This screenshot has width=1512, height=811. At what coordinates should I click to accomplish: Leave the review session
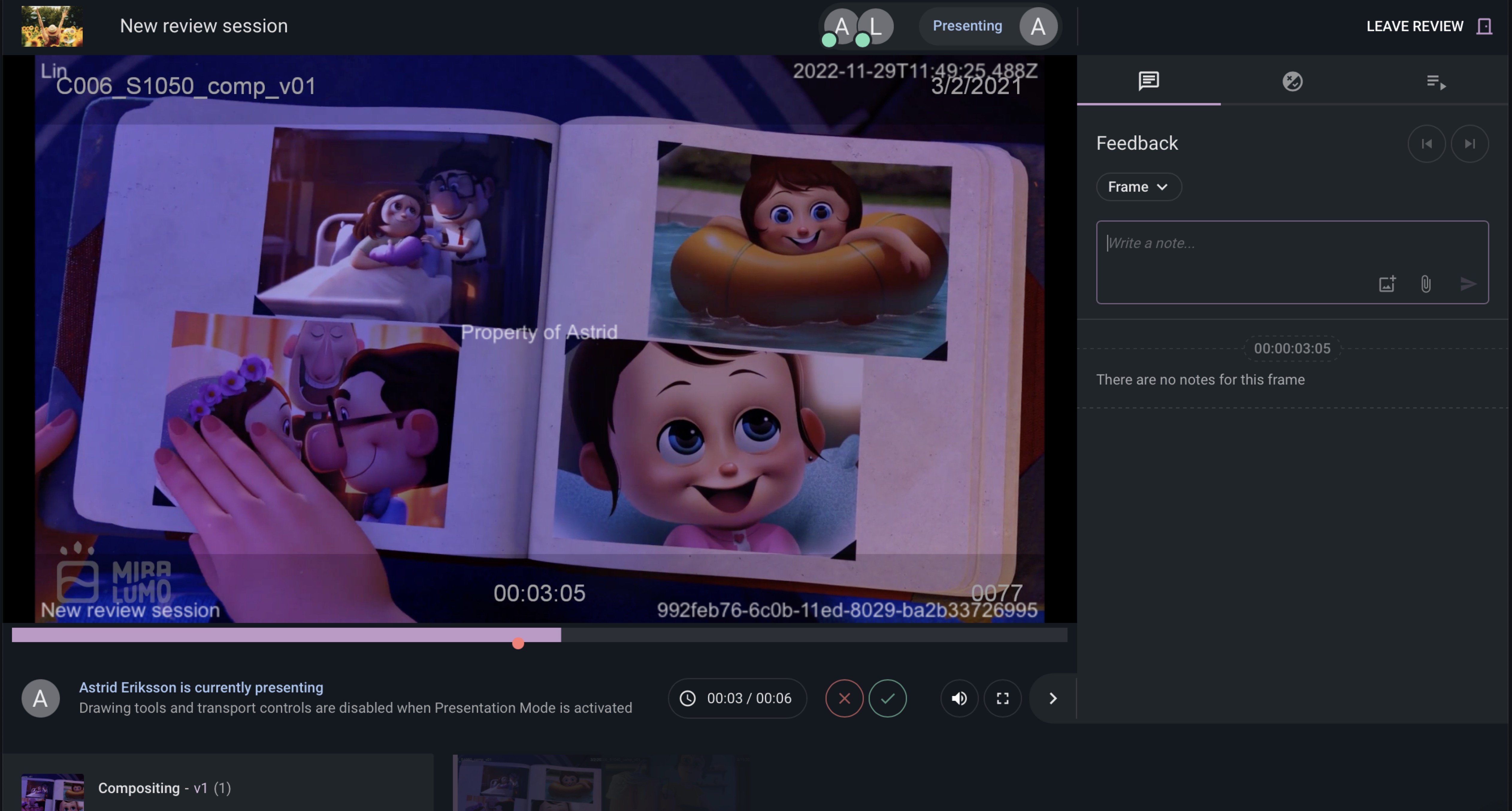[x=1429, y=26]
